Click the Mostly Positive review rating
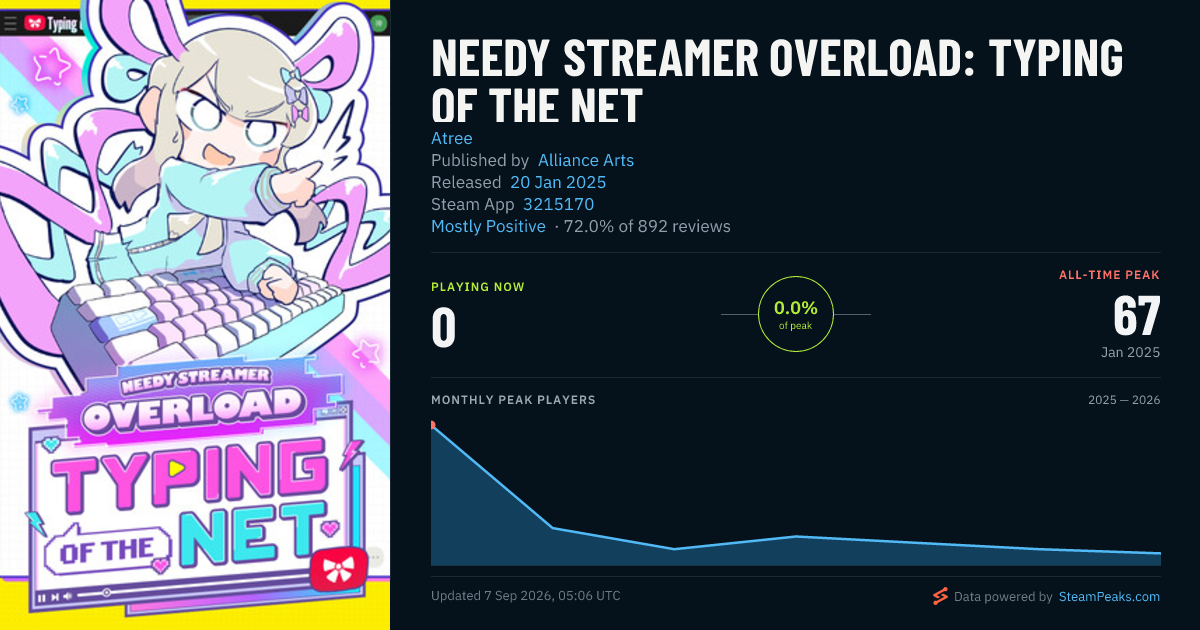The image size is (1200, 630). click(x=488, y=226)
